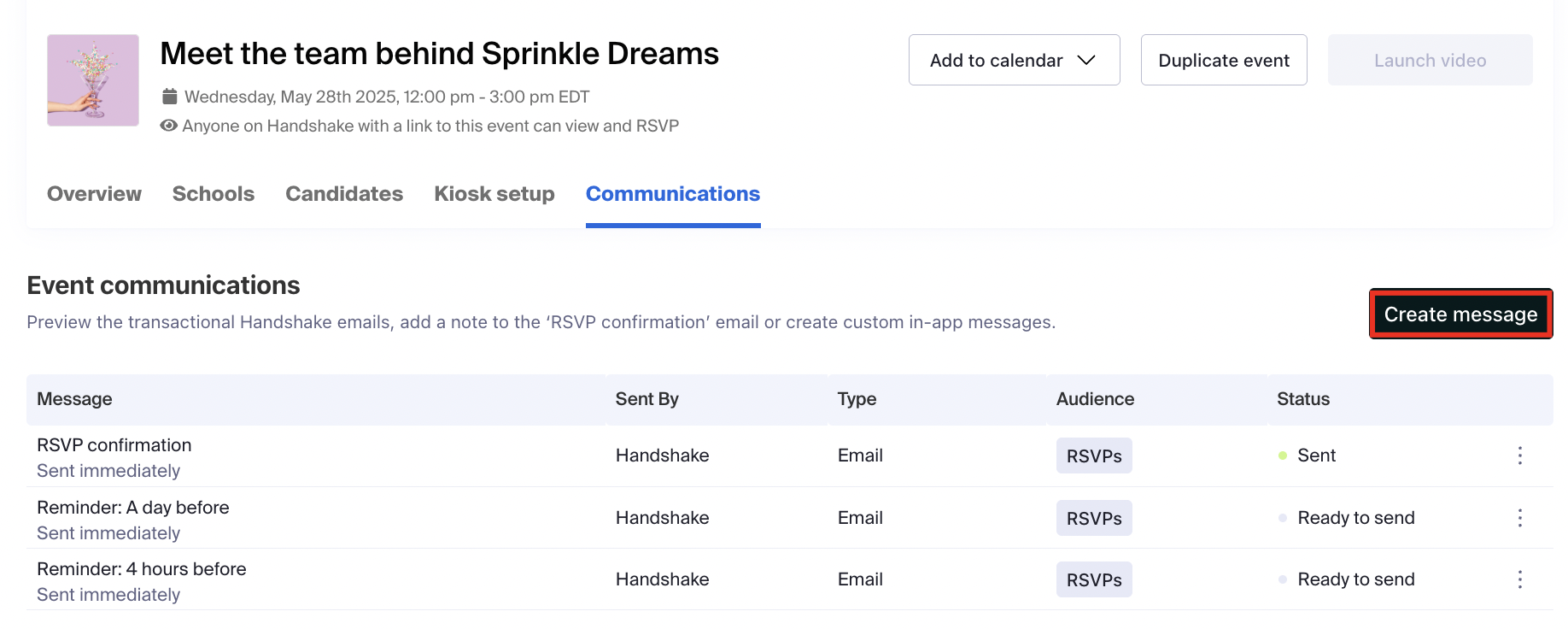Open the Sprinkle Dreams event thumbnail
Screen dimensions: 1568x629
click(x=93, y=80)
